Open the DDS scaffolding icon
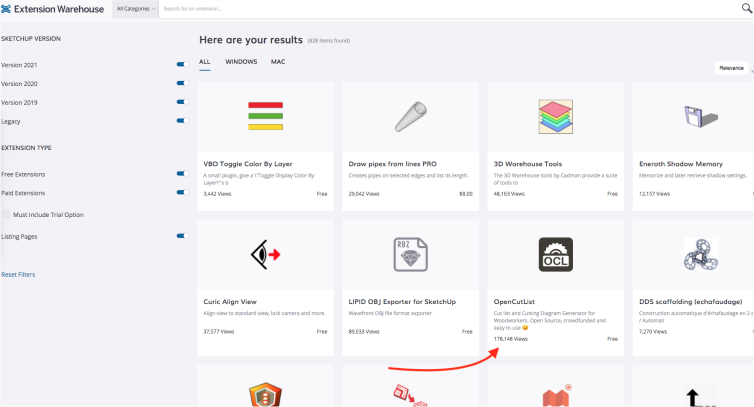This screenshot has height=407, width=754. coord(701,255)
